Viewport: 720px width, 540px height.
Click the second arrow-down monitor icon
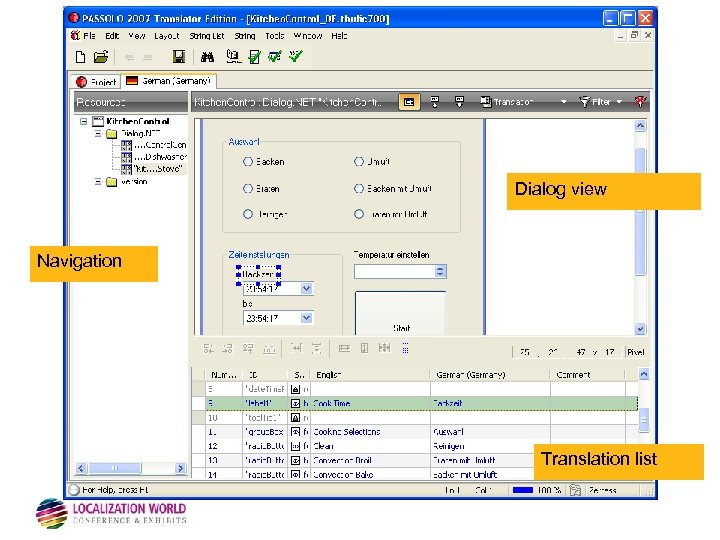[x=459, y=102]
